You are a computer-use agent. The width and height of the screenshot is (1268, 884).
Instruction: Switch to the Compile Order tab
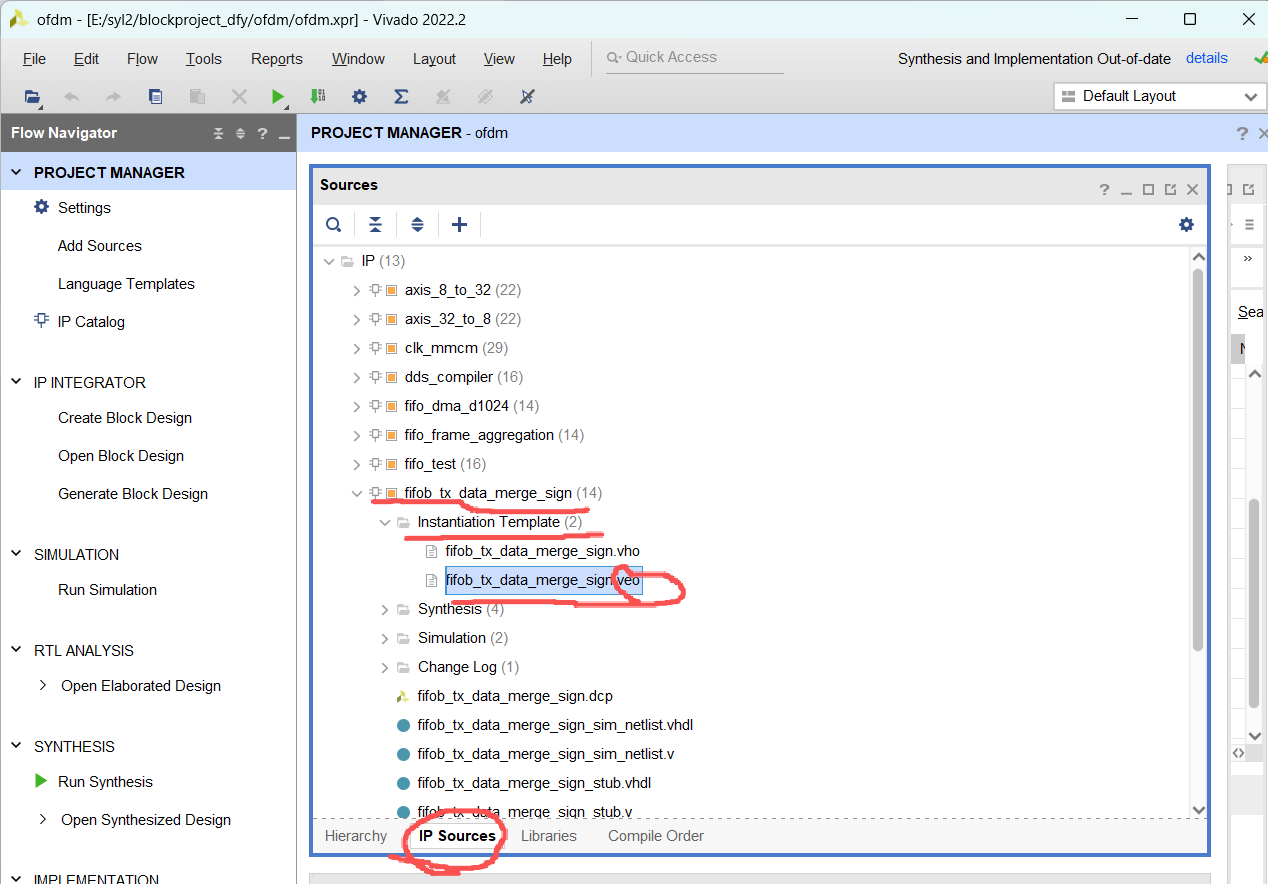[656, 836]
